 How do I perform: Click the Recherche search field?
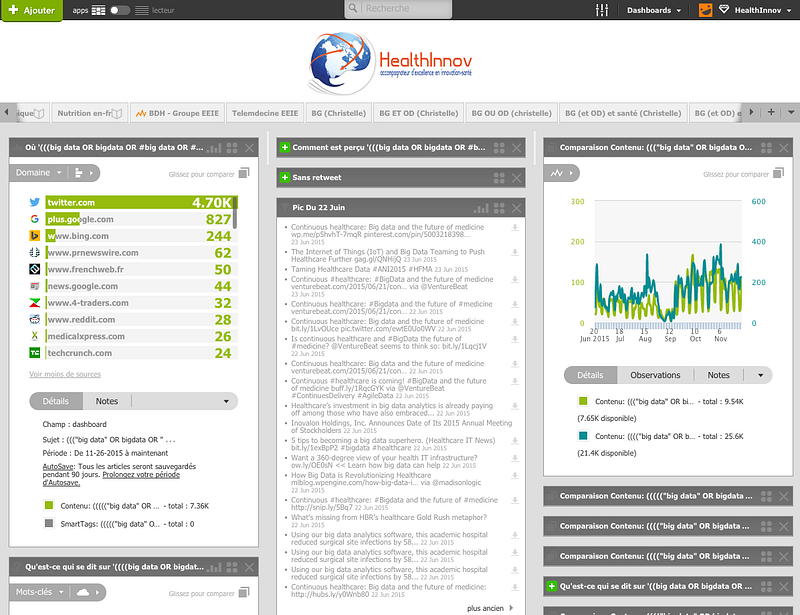pos(398,9)
